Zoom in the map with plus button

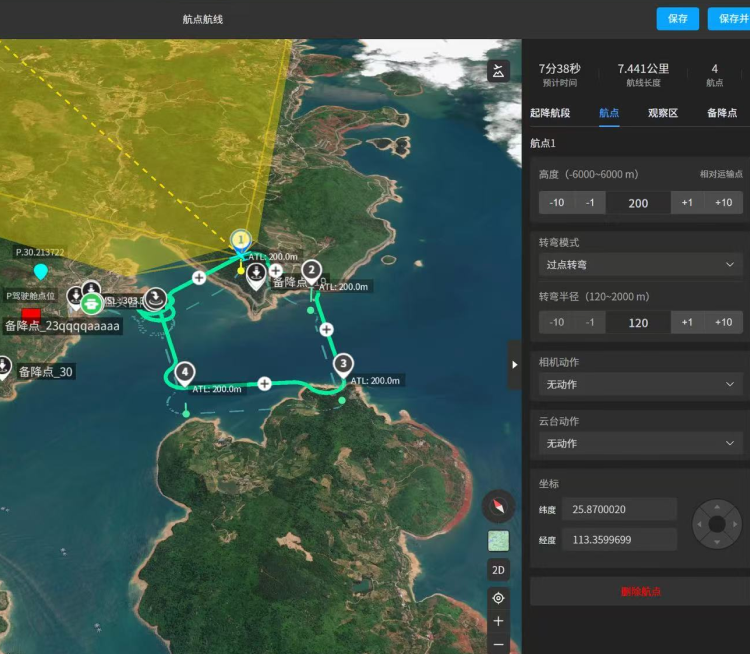(x=498, y=621)
